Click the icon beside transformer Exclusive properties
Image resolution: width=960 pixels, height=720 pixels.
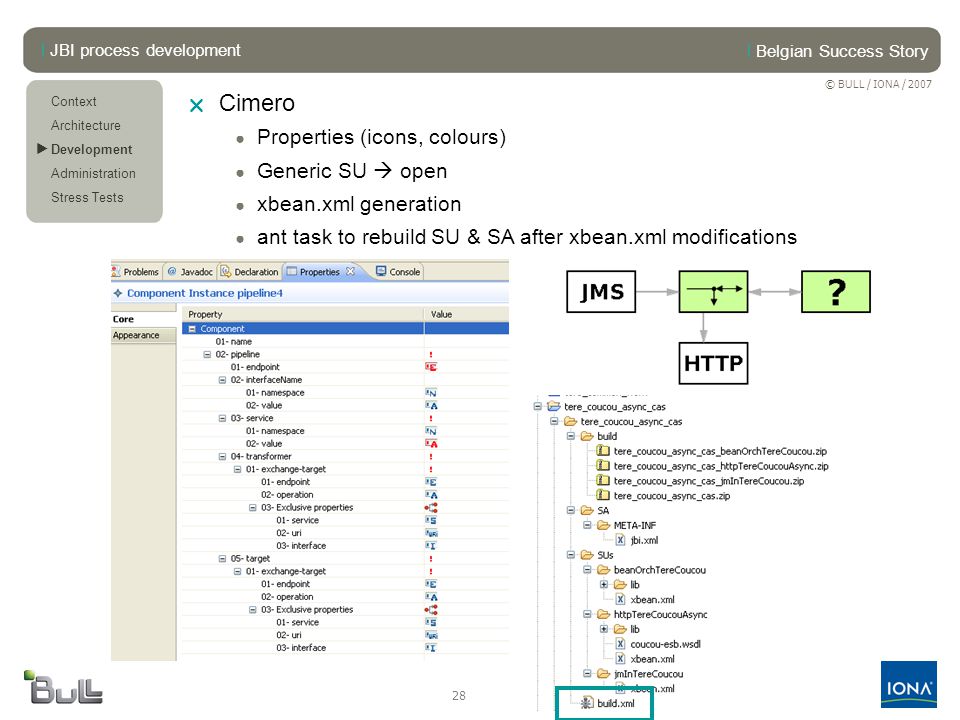point(431,508)
